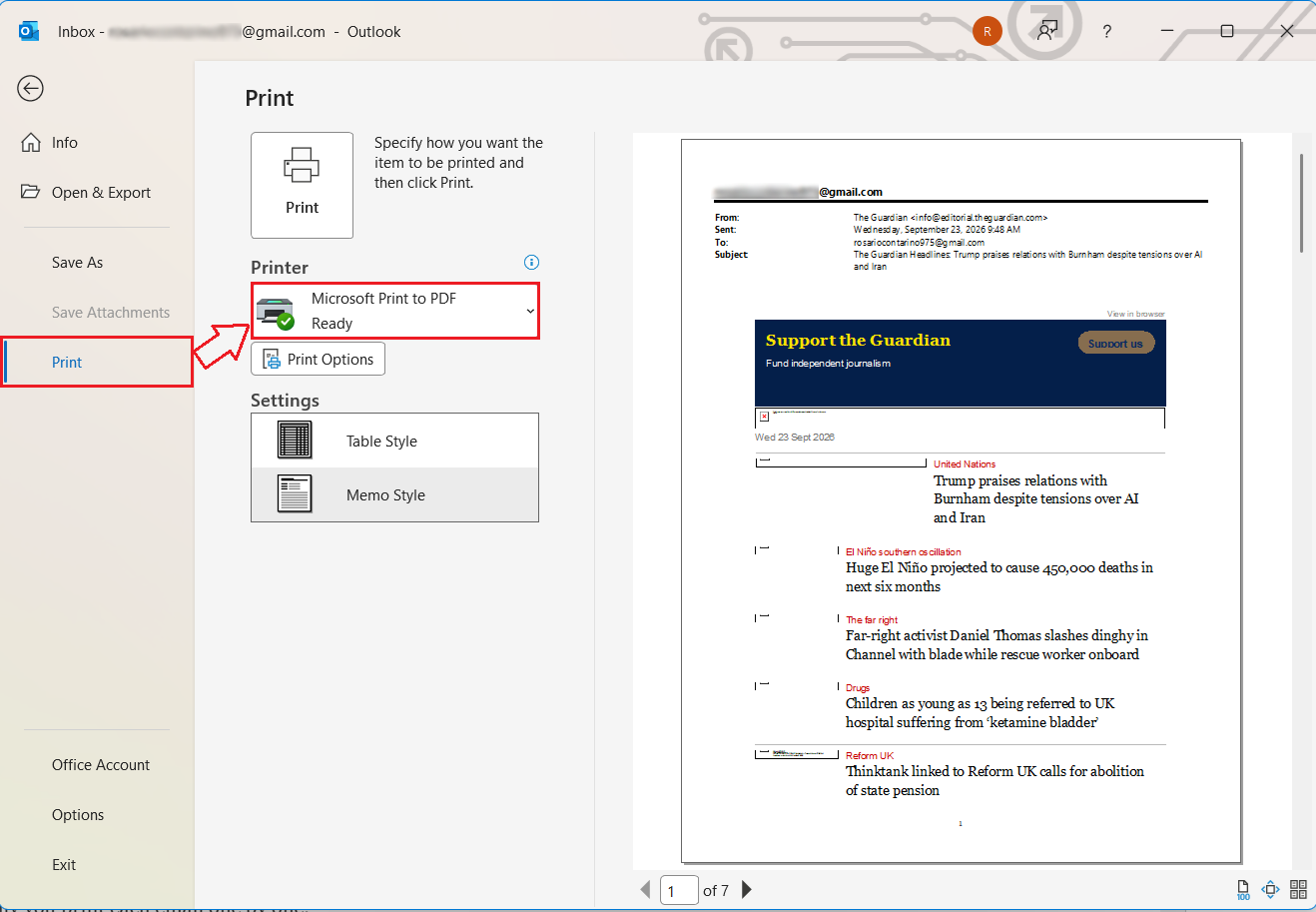The width and height of the screenshot is (1316, 912).
Task: Click 'View in browser' text in preview
Action: [x=1135, y=314]
